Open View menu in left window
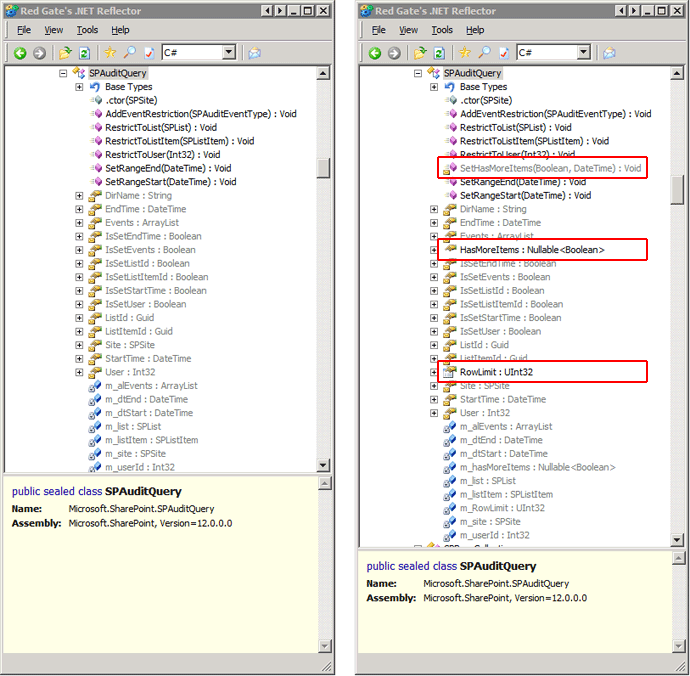Screen dimensions: 690x676 pyautogui.click(x=53, y=30)
